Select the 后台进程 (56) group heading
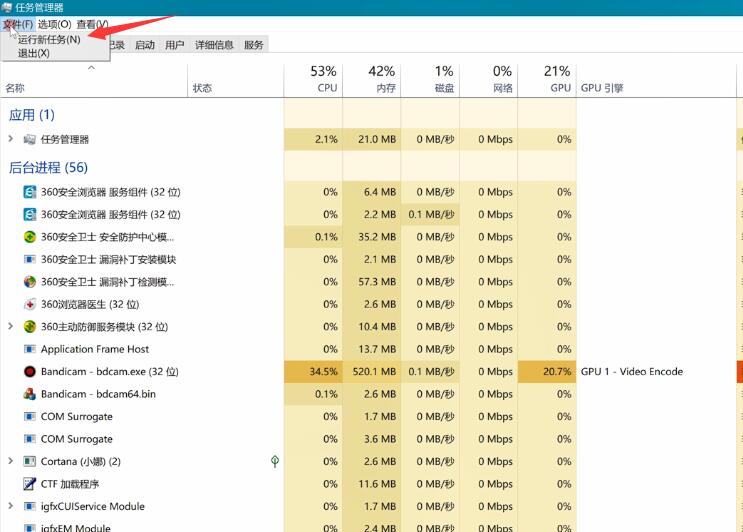Screen dimensions: 743x532 tap(48, 167)
